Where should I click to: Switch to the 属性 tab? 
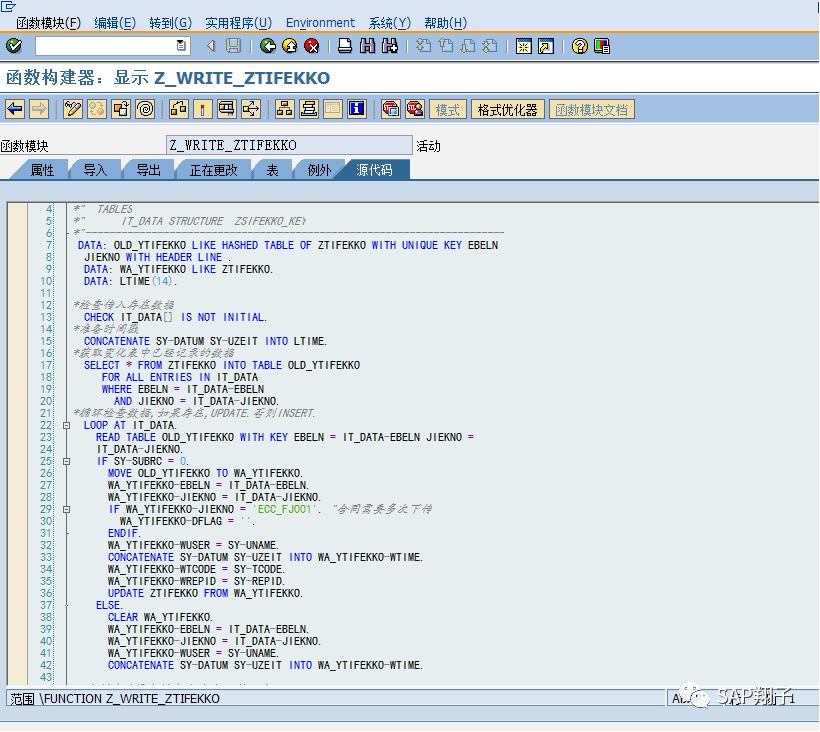42,170
